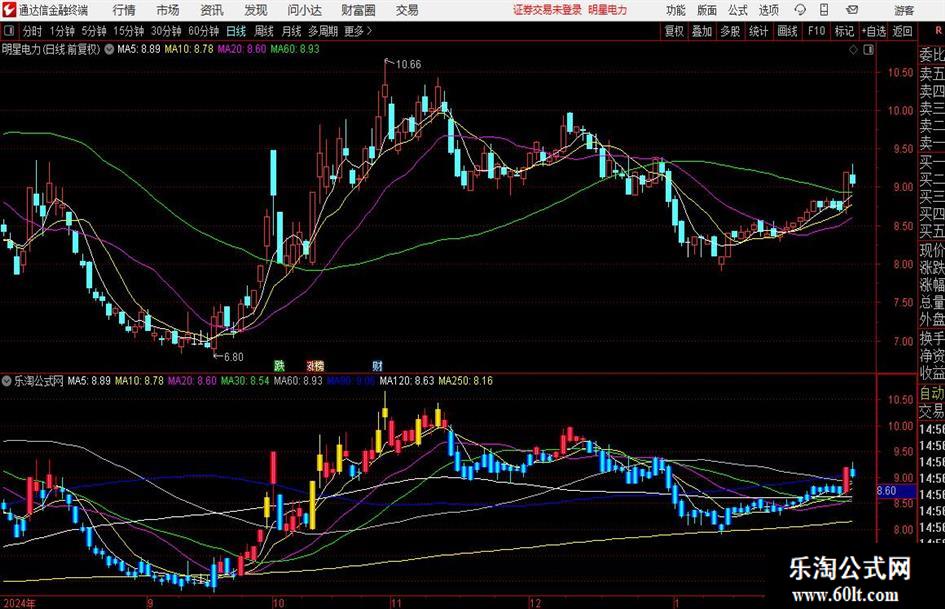
Task: Open the 财富圈 menu
Action: pyautogui.click(x=358, y=10)
